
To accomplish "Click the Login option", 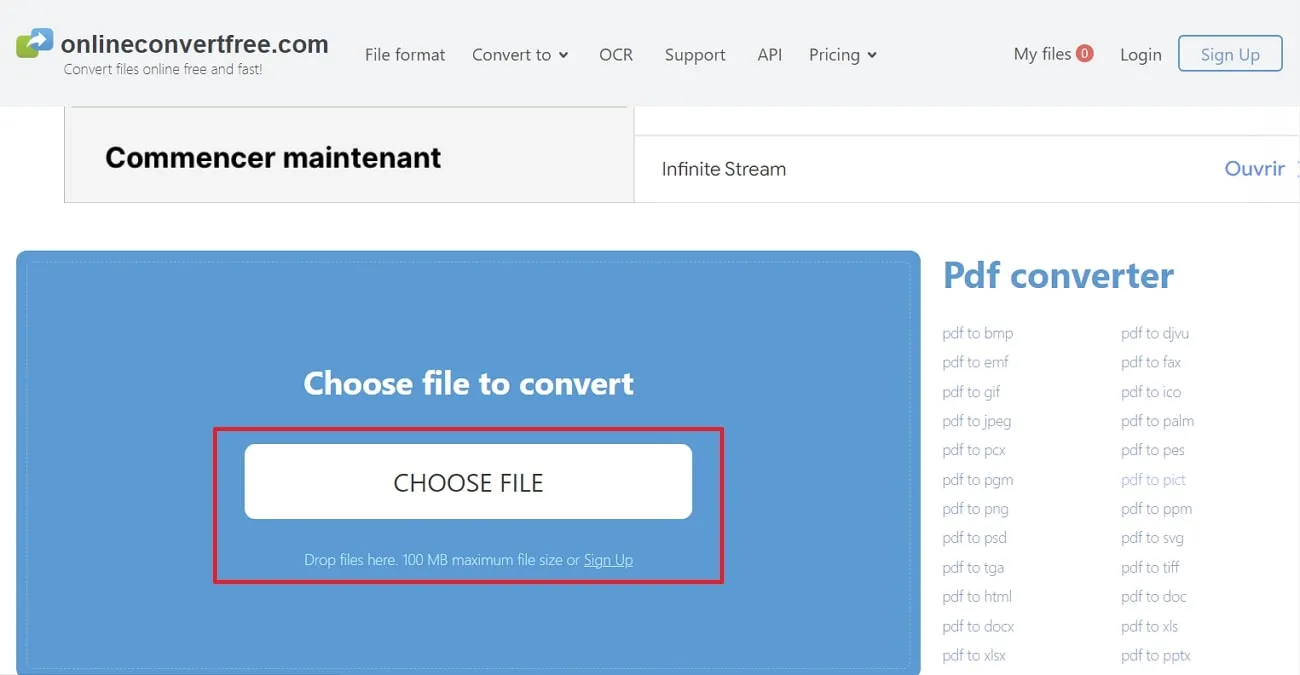I will point(1140,55).
